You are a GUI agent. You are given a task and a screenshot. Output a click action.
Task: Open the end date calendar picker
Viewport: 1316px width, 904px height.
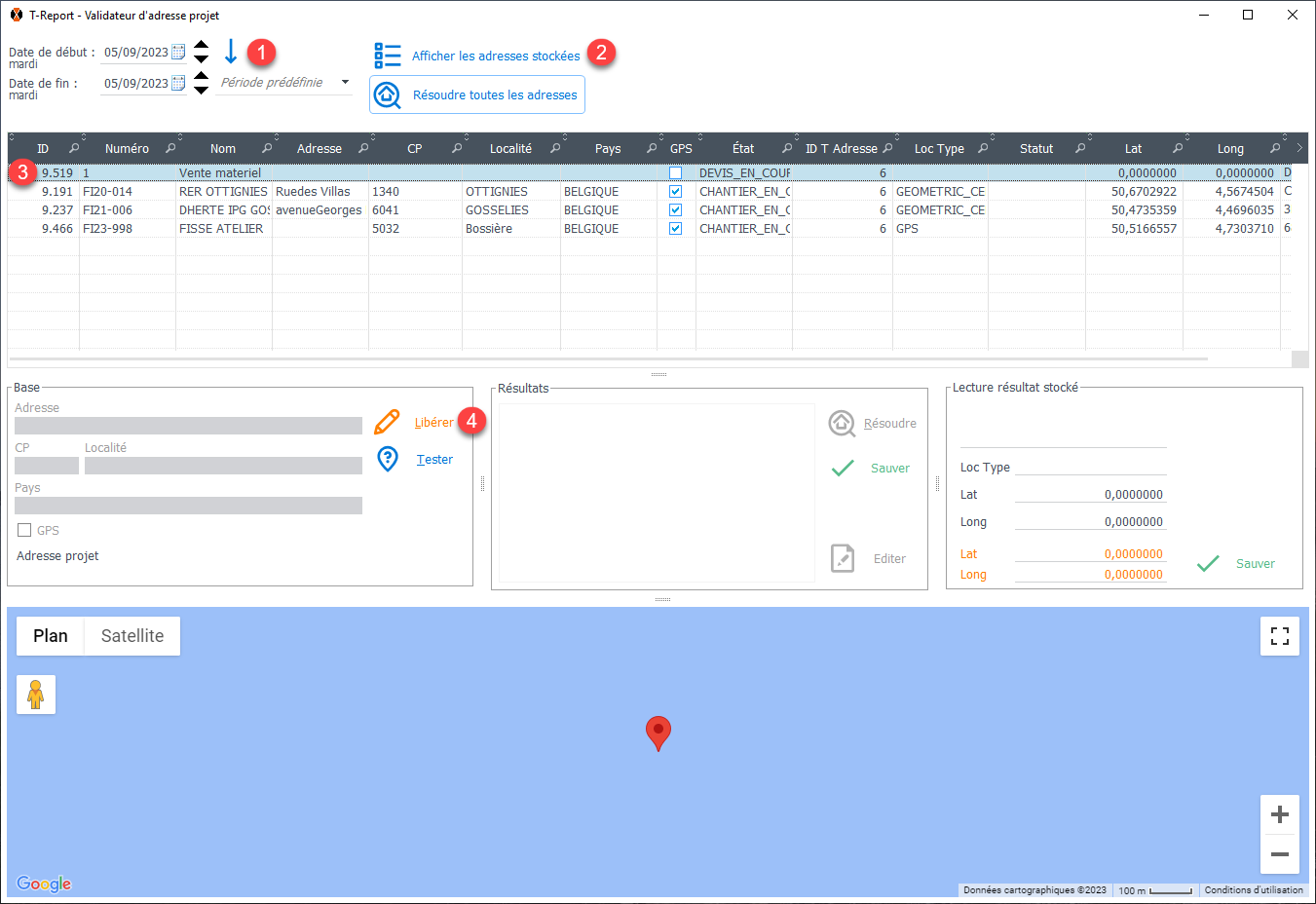178,83
